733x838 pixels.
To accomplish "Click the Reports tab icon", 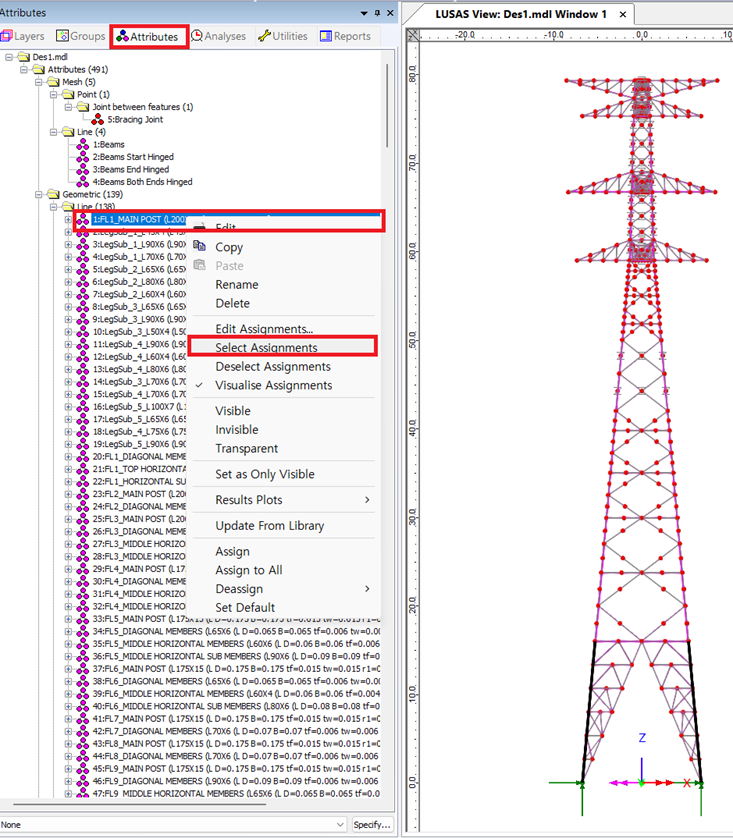I will coord(326,37).
